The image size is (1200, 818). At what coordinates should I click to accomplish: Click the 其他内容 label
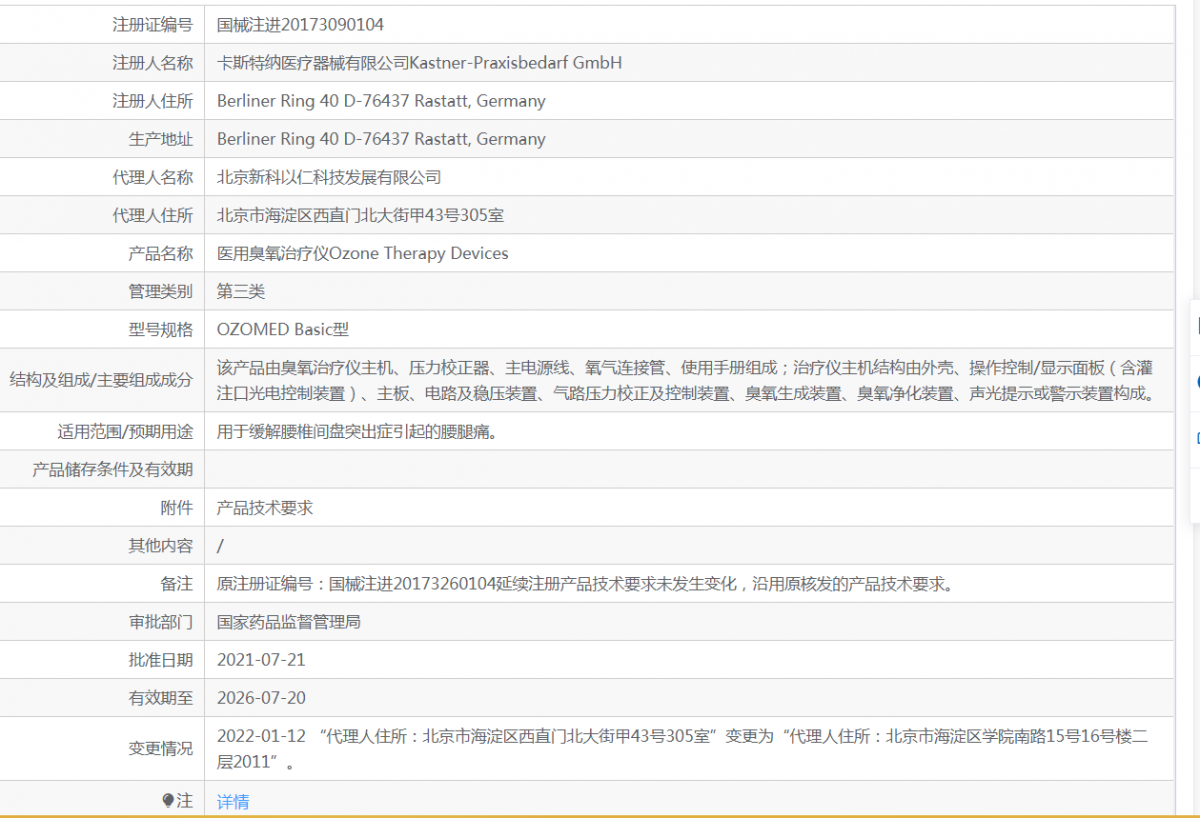pyautogui.click(x=160, y=546)
